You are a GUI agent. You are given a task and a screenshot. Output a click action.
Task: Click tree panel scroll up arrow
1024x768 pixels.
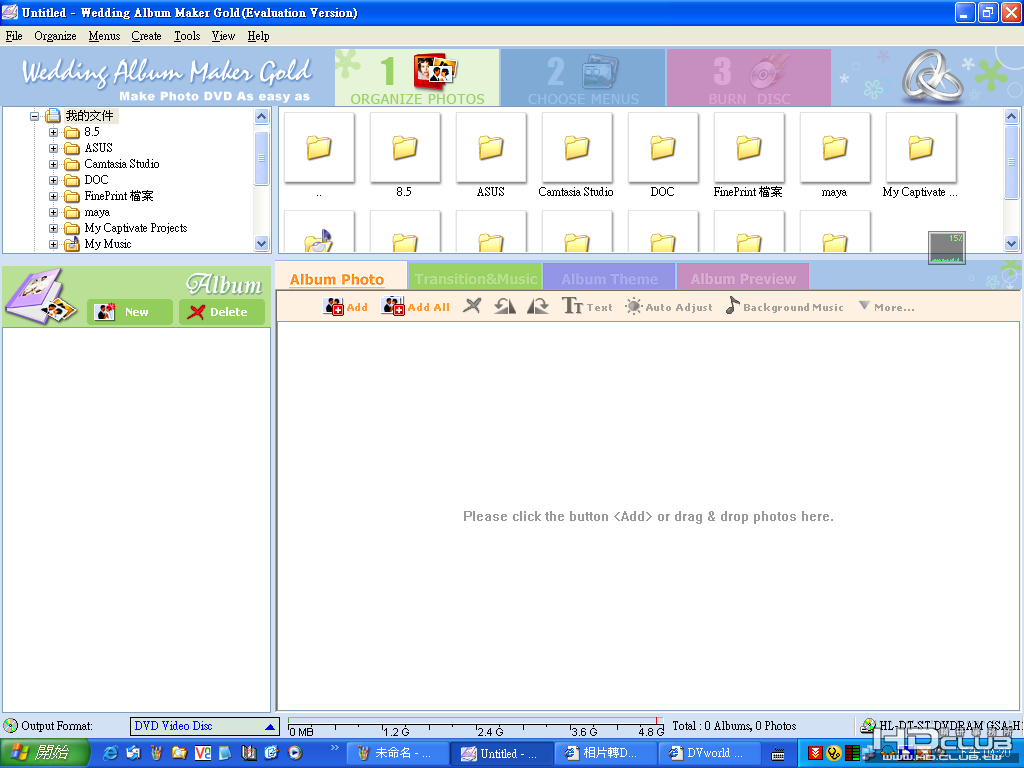[x=261, y=117]
